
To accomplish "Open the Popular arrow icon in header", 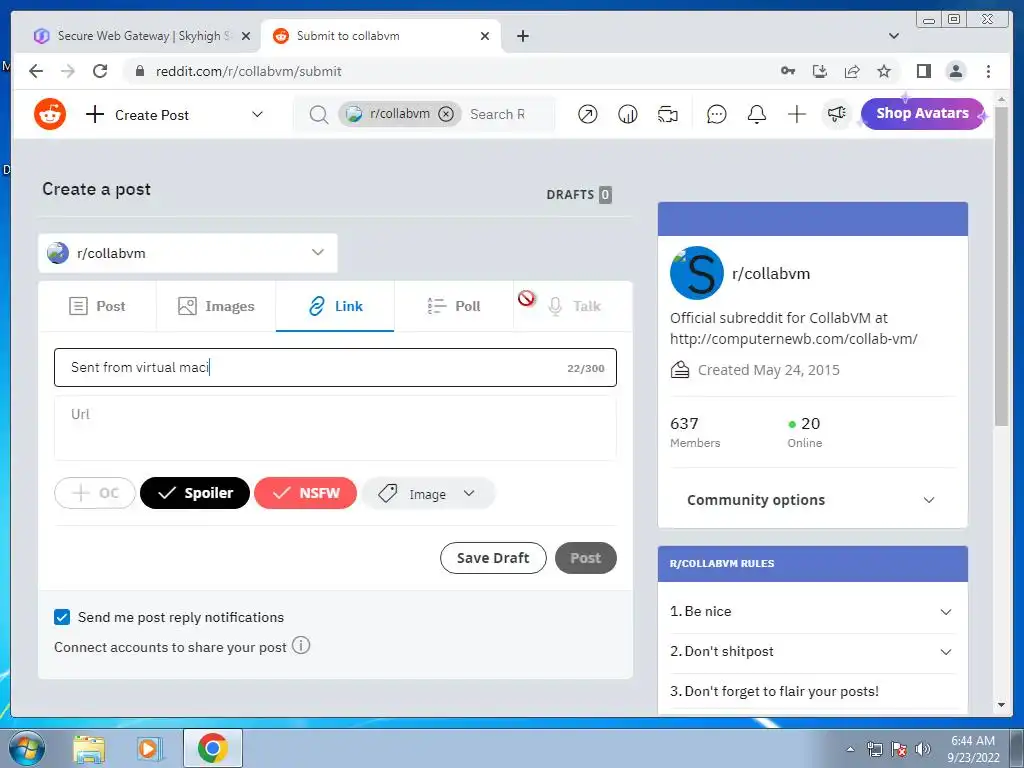I will coord(587,115).
